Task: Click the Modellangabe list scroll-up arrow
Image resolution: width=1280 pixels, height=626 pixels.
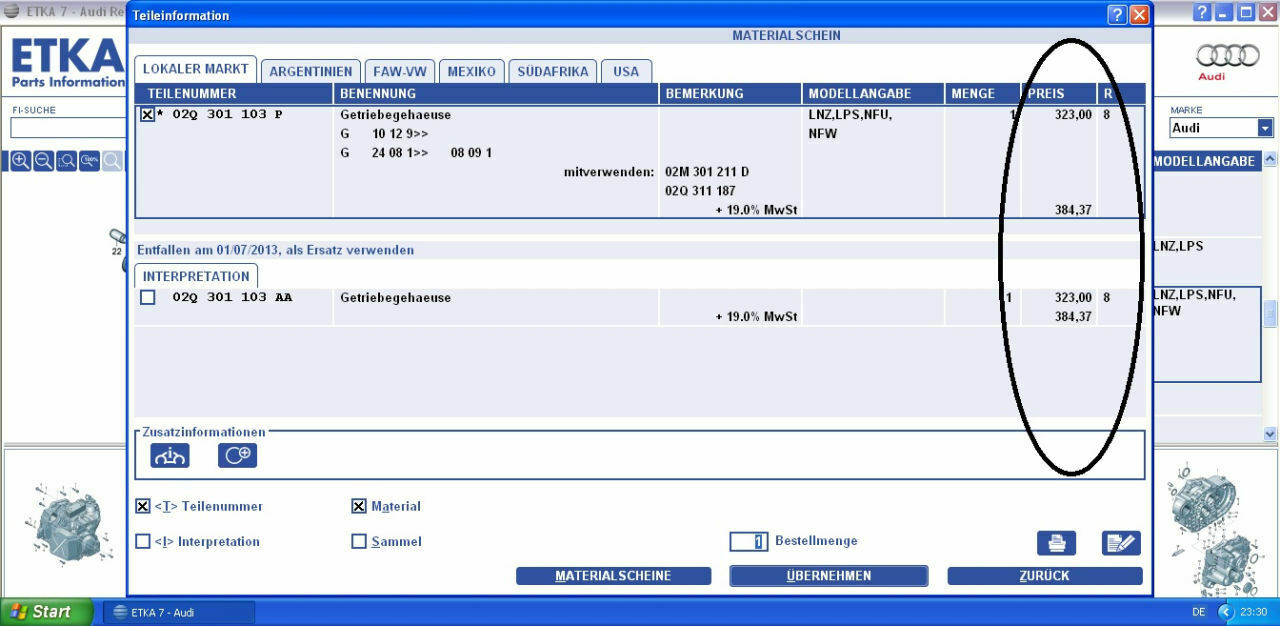Action: pyautogui.click(x=1270, y=160)
